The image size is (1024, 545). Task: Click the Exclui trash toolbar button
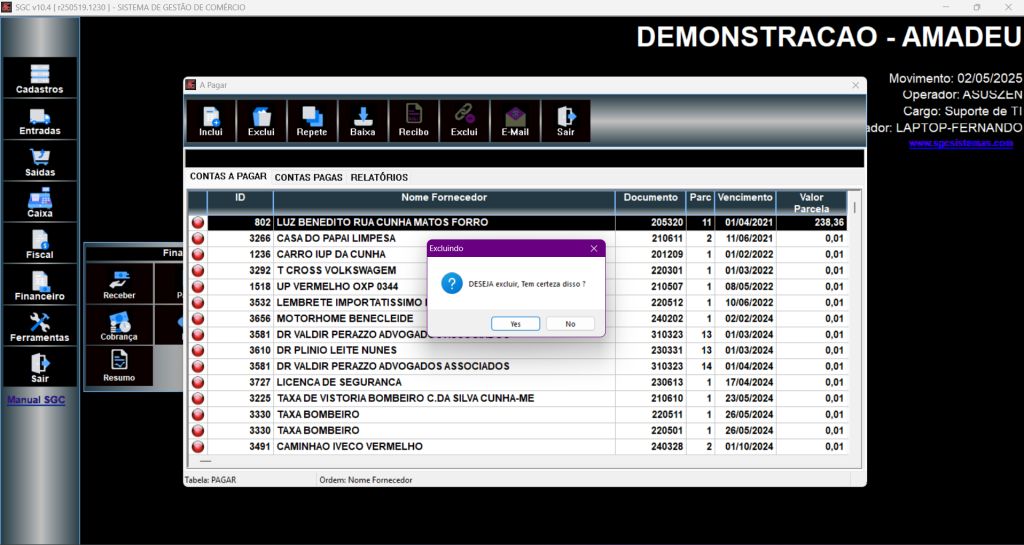point(261,121)
